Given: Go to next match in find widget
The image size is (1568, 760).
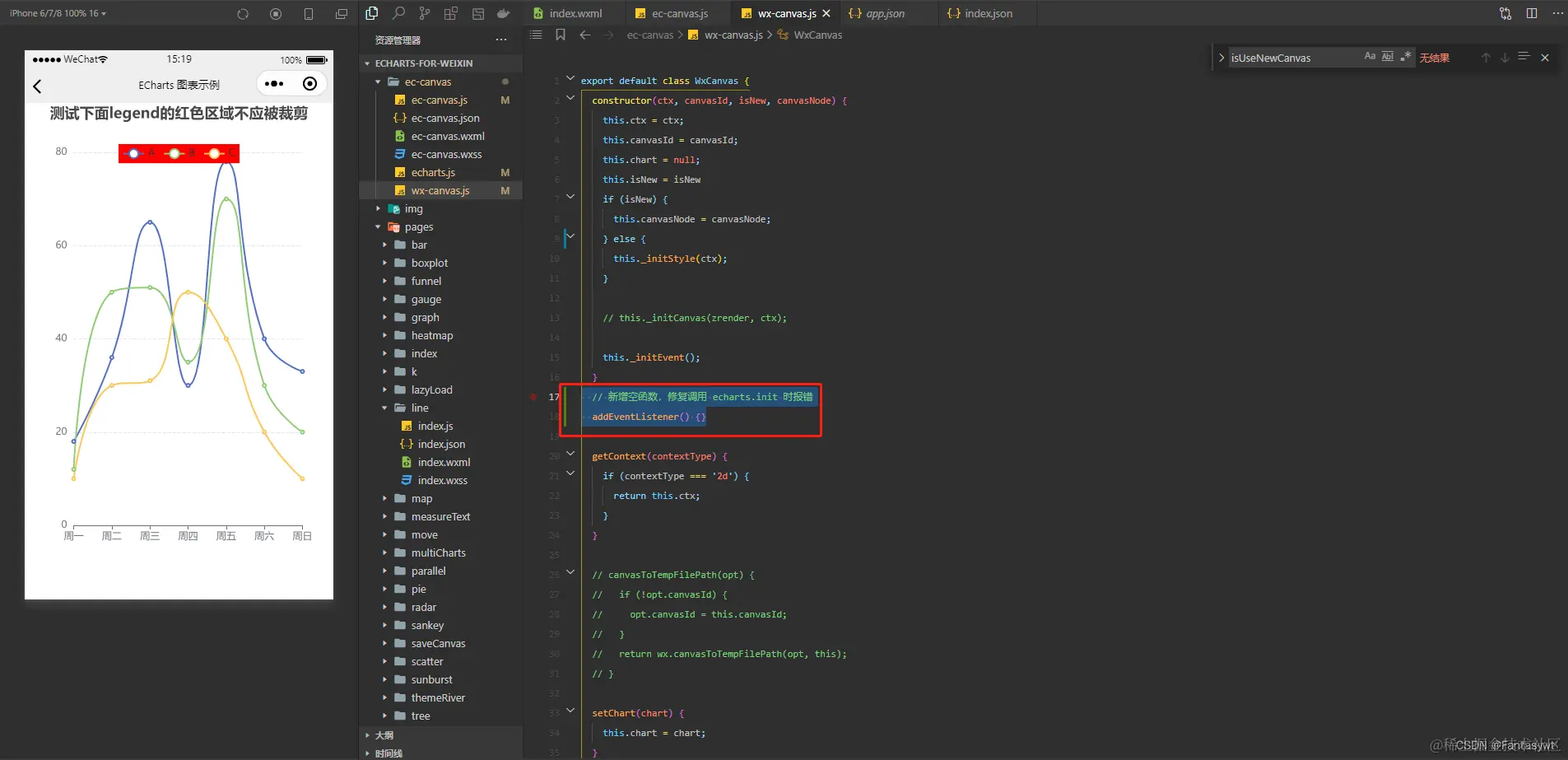Looking at the screenshot, I should 1505,58.
